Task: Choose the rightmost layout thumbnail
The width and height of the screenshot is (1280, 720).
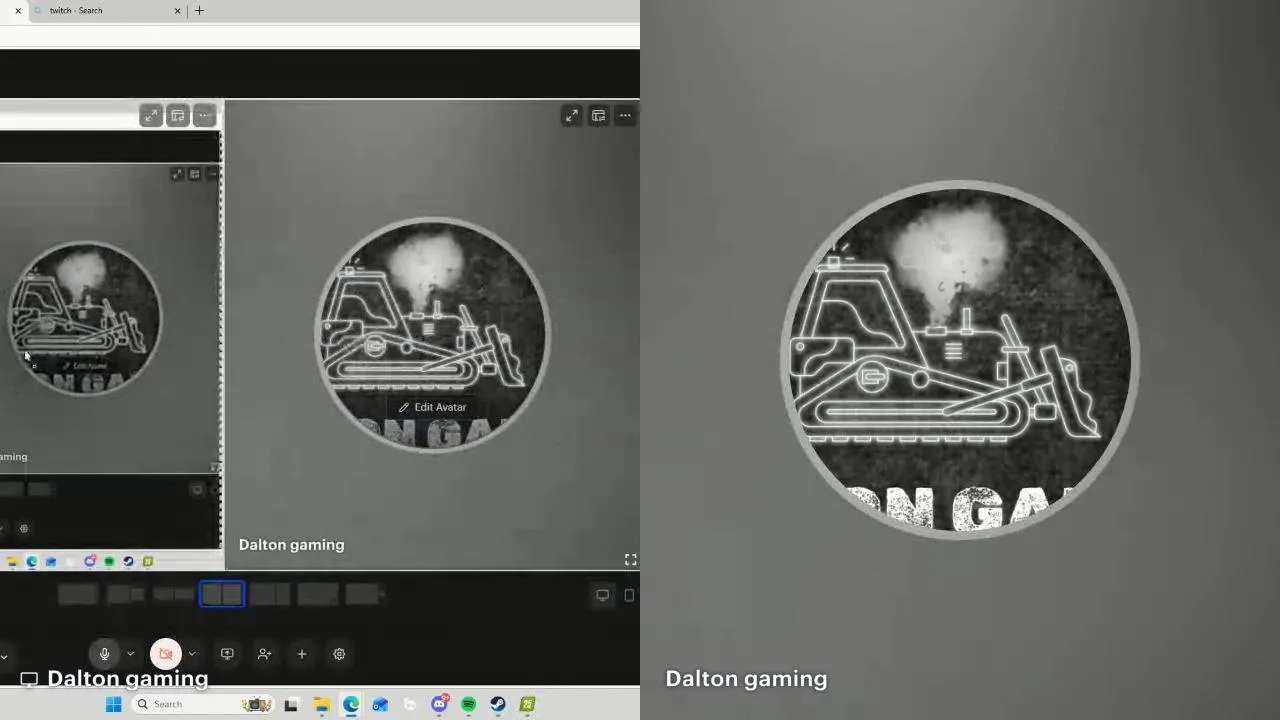Action: coord(365,595)
